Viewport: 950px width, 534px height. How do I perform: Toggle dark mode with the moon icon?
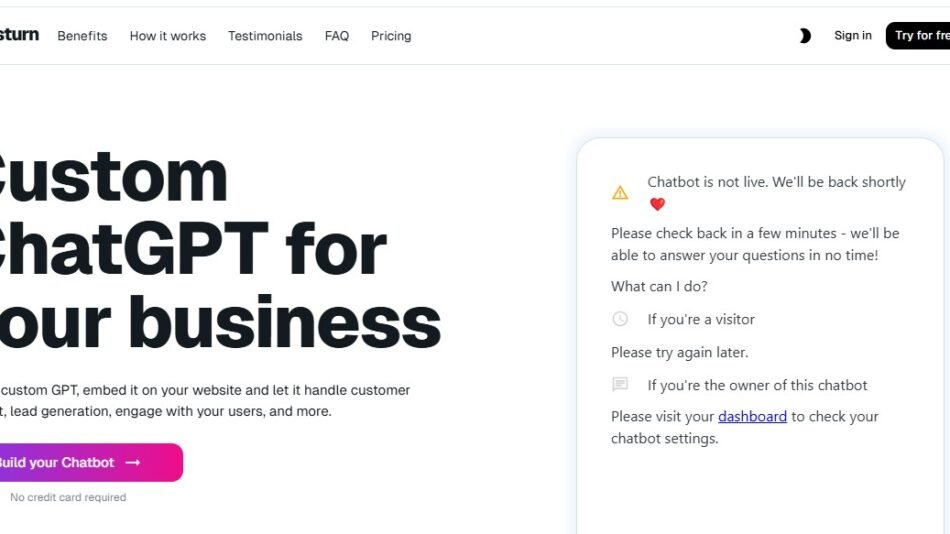805,36
